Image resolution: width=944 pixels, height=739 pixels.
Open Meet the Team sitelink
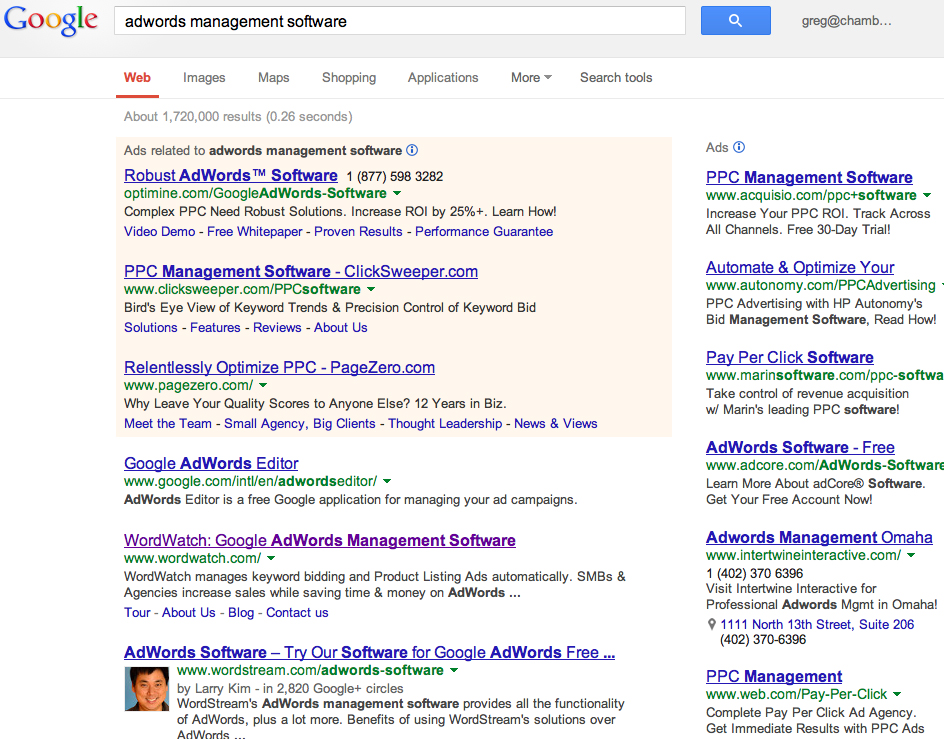[x=168, y=423]
